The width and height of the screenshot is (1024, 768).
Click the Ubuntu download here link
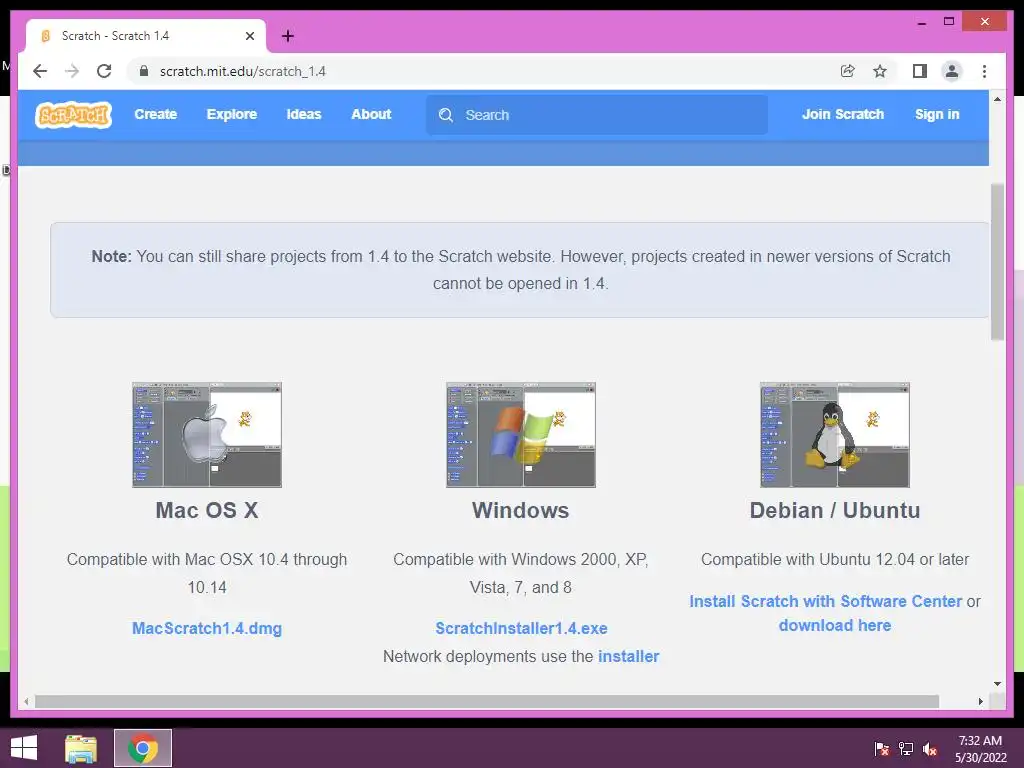click(x=835, y=626)
